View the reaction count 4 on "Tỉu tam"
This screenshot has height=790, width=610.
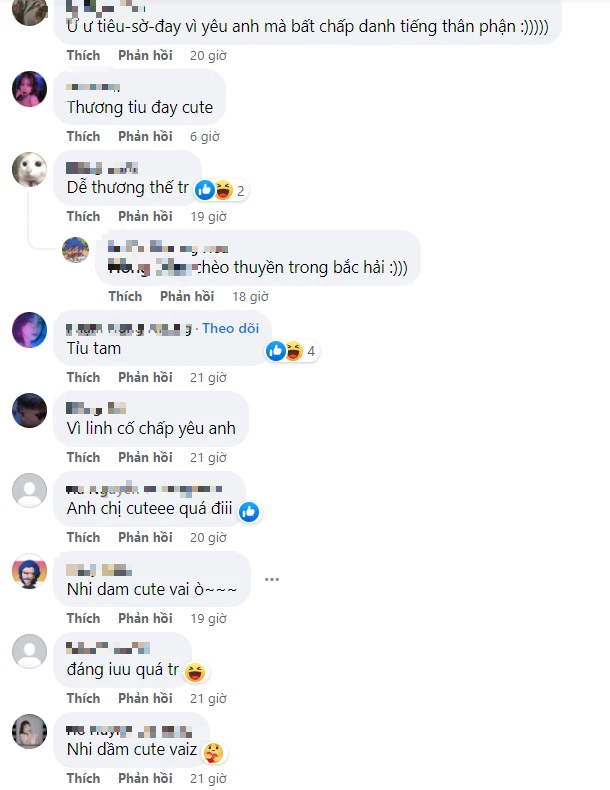311,351
